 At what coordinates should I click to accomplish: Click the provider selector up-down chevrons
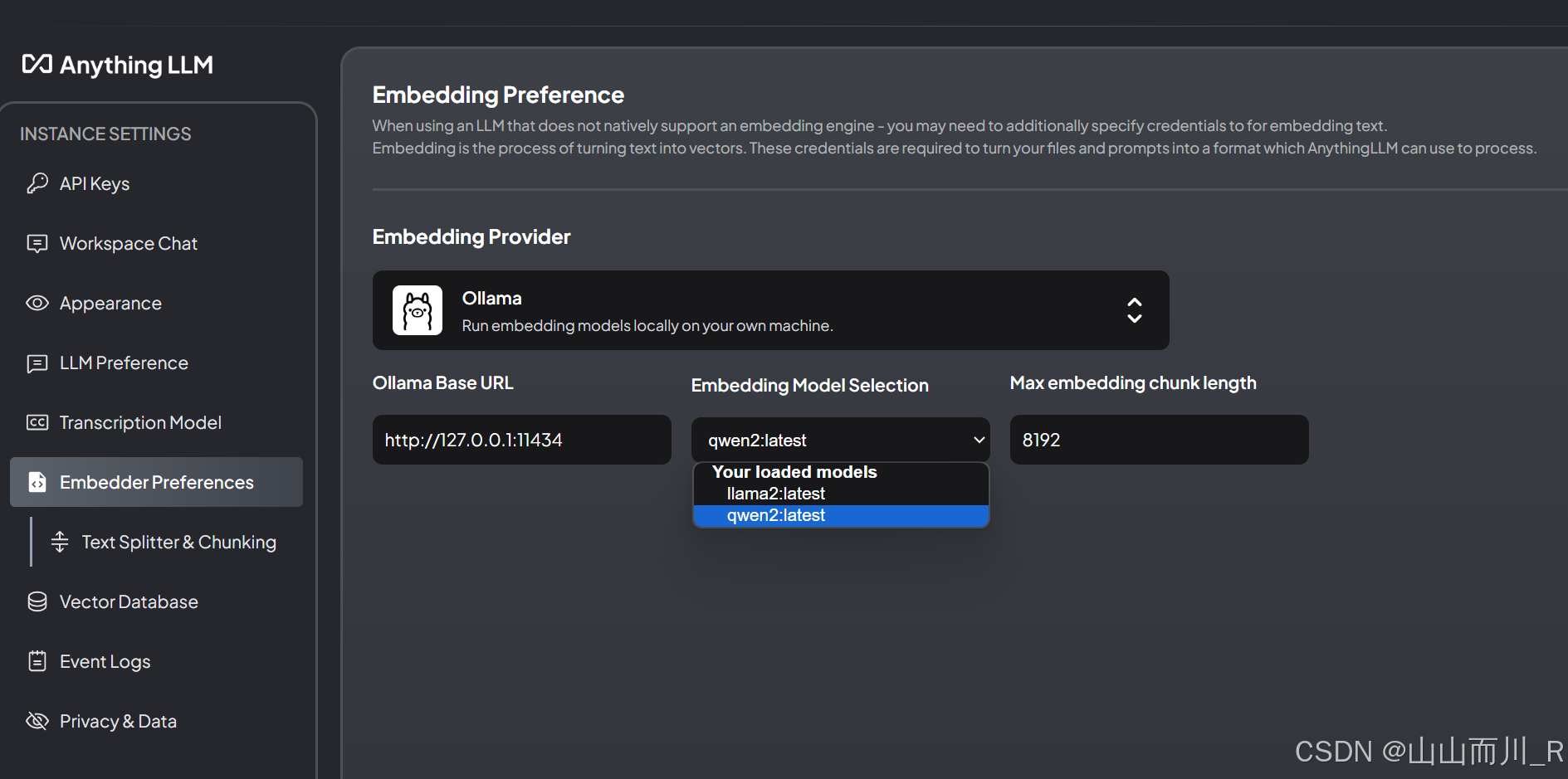pos(1135,310)
